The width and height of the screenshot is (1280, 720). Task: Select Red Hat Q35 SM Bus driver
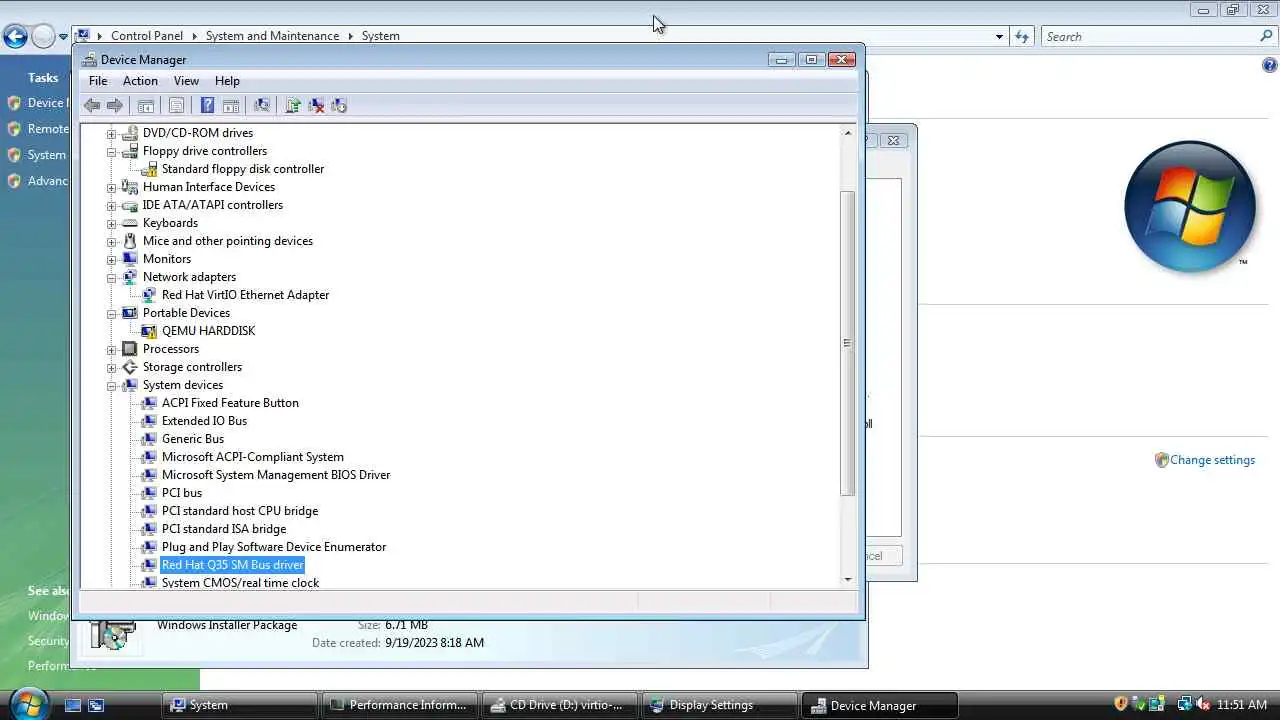point(232,565)
